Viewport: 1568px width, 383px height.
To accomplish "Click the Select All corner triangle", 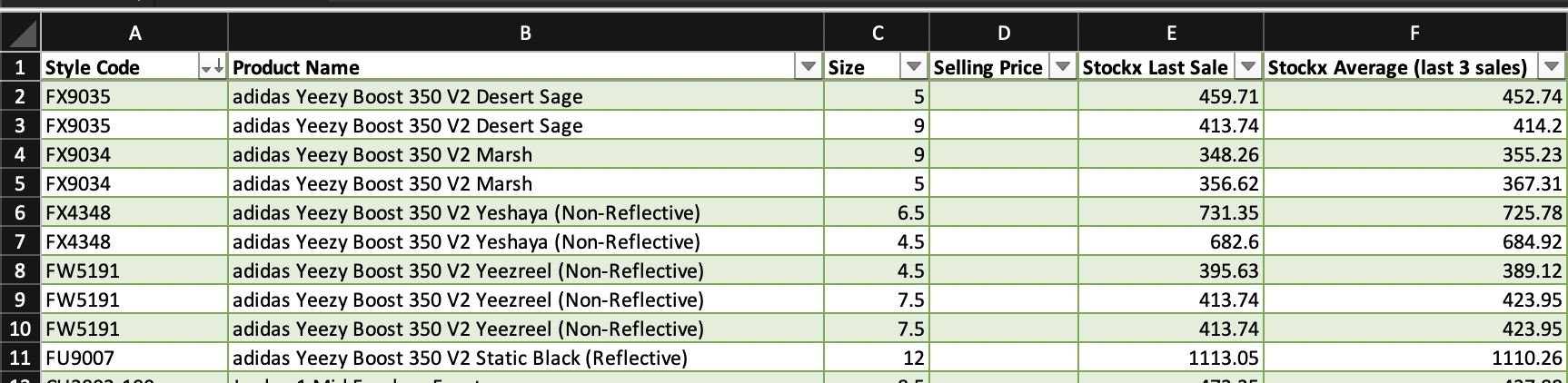I will [x=20, y=34].
